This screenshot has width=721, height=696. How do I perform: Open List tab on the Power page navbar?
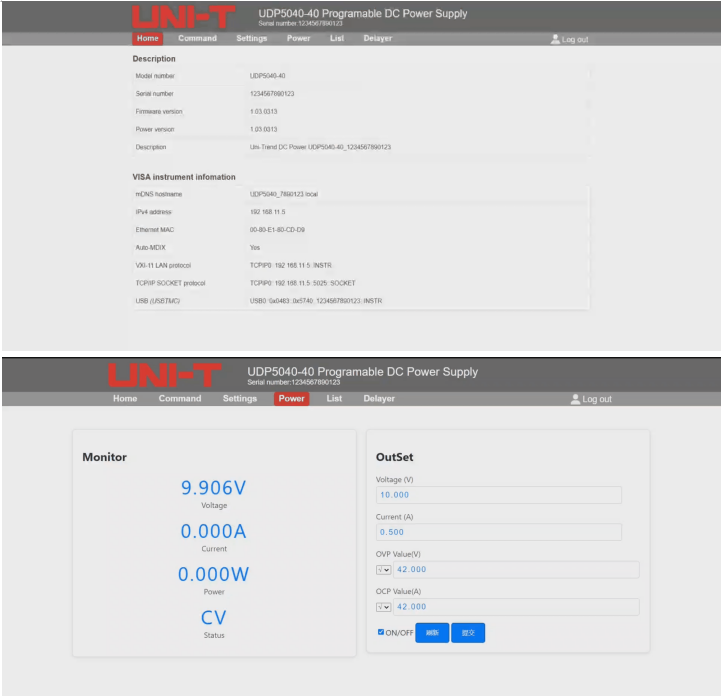(334, 399)
